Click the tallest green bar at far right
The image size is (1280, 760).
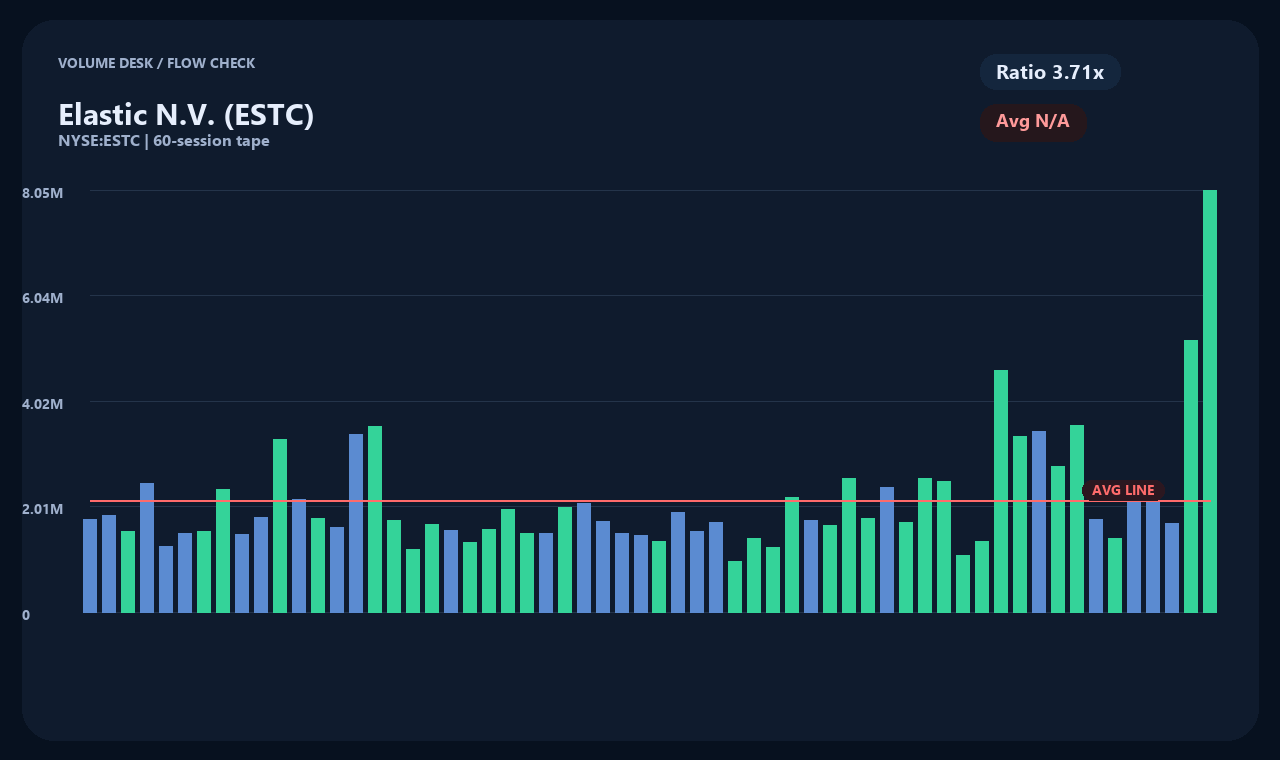pos(1210,401)
